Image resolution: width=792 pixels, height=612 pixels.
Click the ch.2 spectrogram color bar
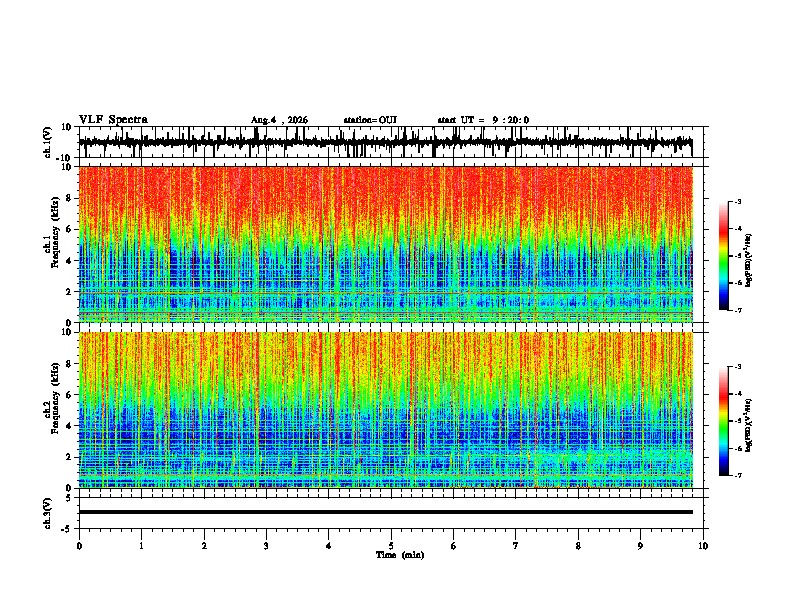[x=724, y=421]
